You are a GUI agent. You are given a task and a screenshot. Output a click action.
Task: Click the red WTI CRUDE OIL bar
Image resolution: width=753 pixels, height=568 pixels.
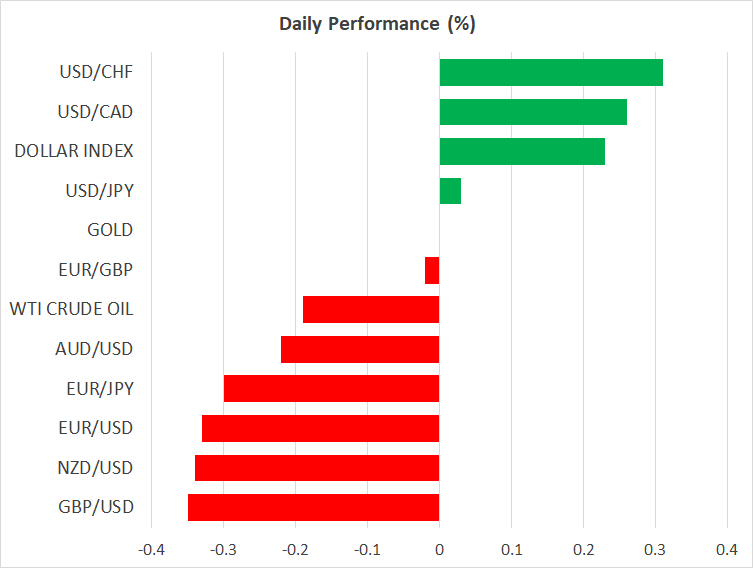point(371,310)
